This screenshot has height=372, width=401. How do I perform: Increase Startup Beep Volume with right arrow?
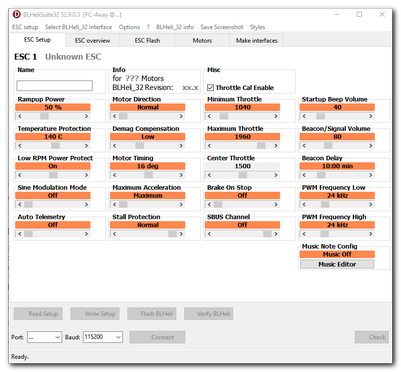(x=371, y=116)
